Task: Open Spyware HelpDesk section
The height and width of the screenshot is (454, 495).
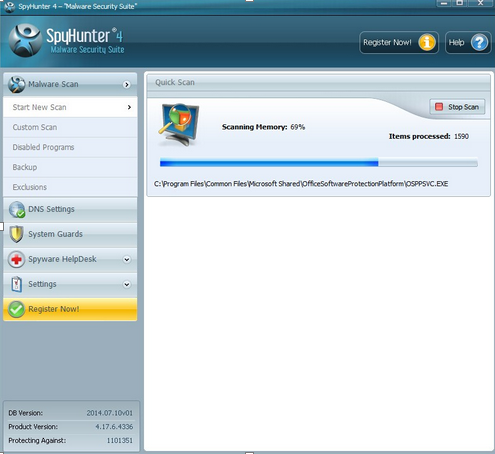Action: click(x=70, y=259)
